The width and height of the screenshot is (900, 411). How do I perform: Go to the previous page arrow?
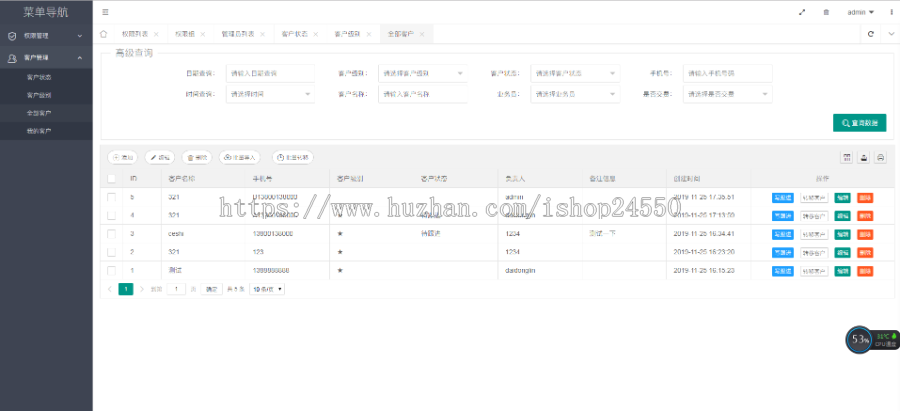pos(110,289)
